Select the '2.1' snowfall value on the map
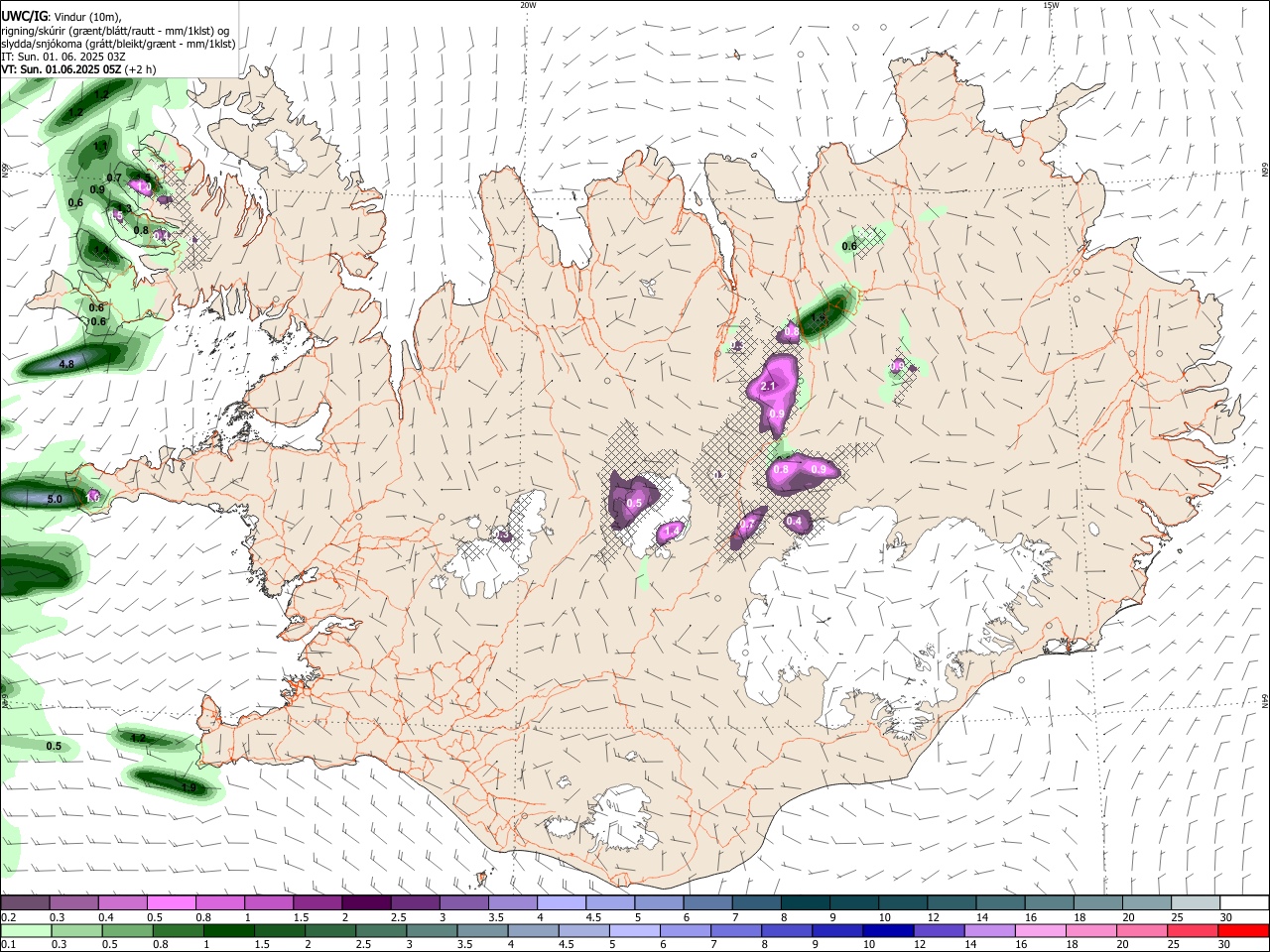Screen dimensions: 1270x952 (767, 386)
